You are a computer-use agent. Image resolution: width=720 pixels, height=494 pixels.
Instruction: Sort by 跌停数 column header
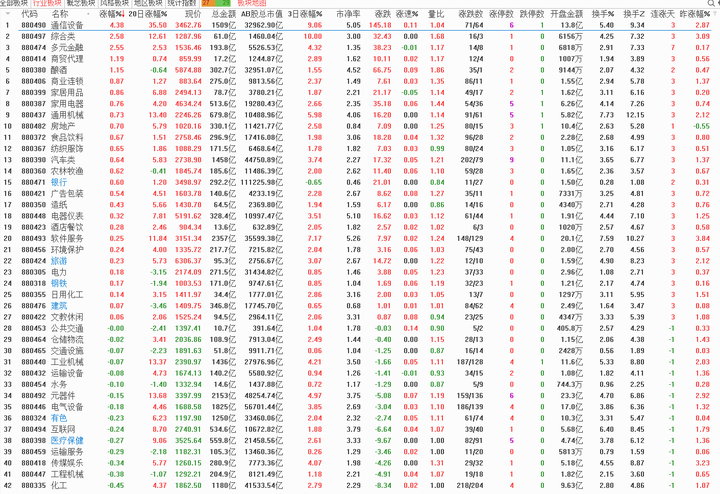coord(532,14)
